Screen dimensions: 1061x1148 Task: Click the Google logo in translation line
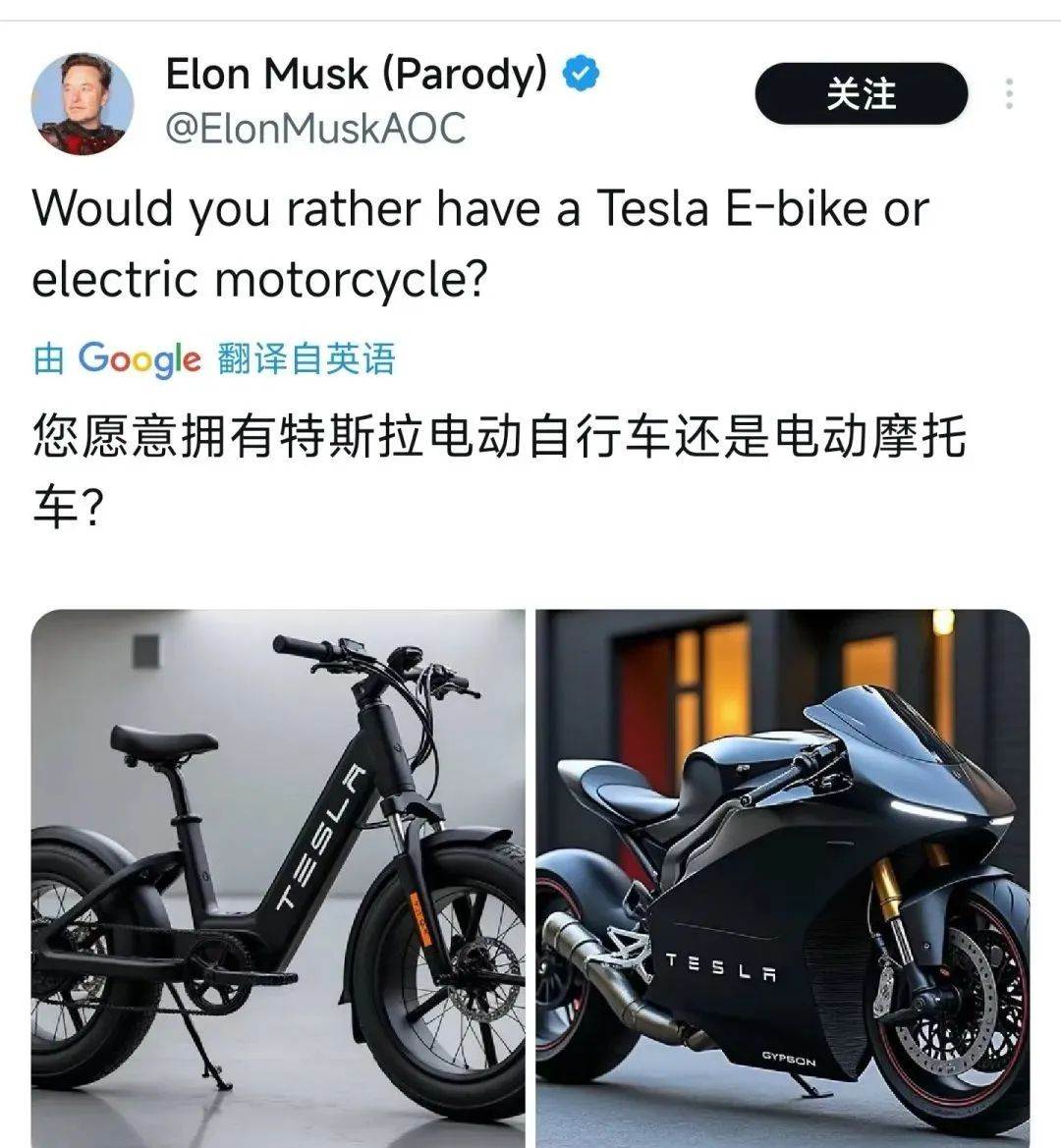click(x=140, y=358)
